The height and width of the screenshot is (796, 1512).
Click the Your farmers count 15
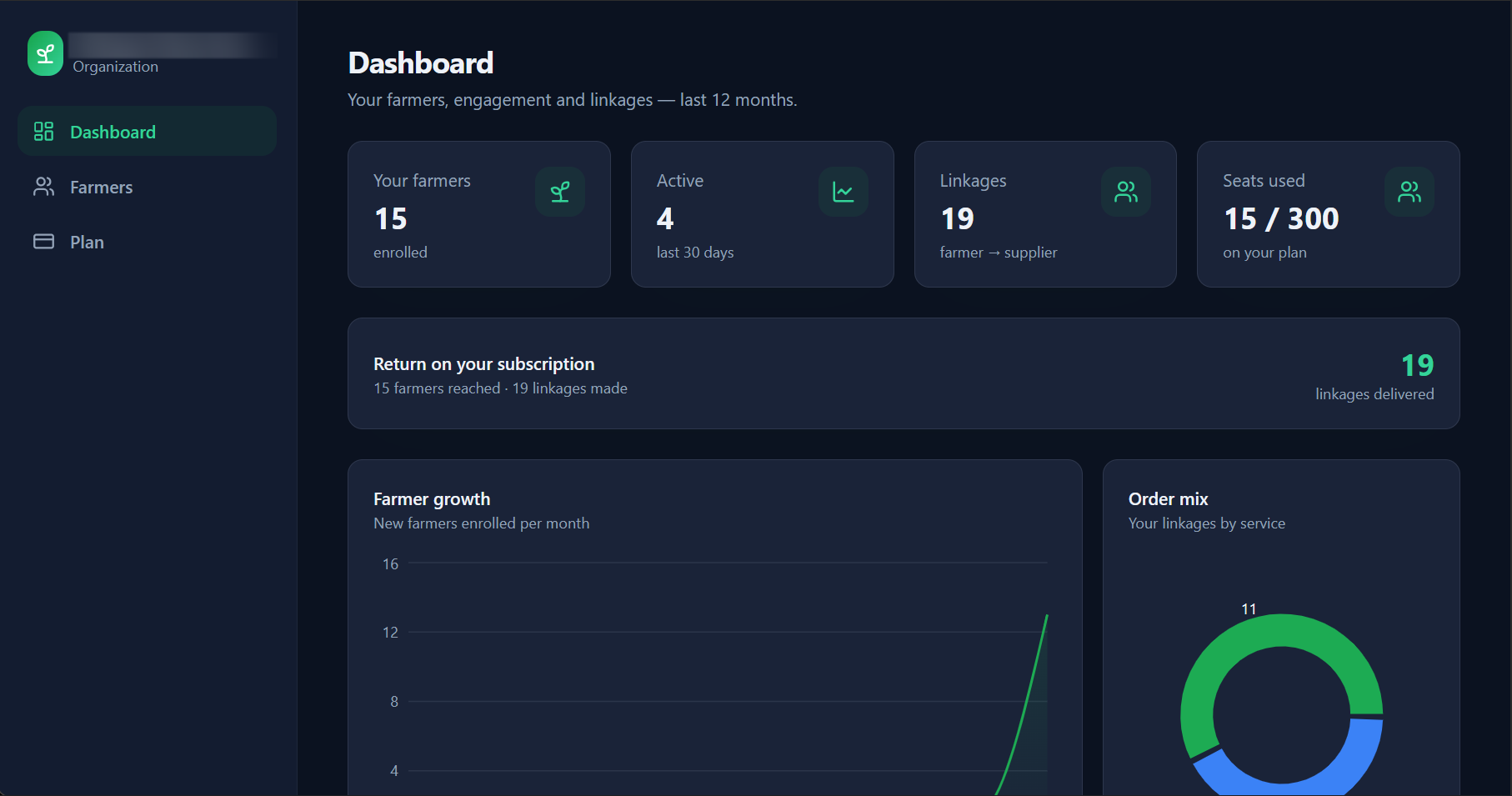[391, 218]
